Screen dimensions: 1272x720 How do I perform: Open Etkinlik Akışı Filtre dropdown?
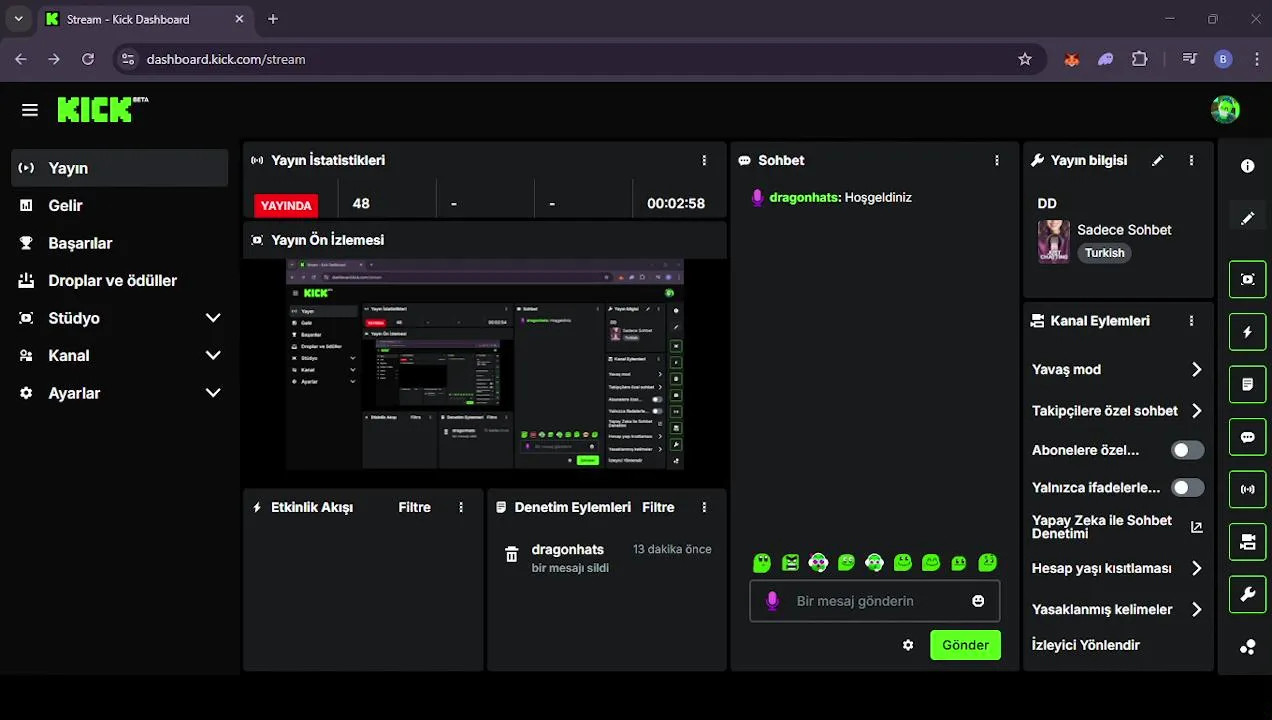[414, 507]
